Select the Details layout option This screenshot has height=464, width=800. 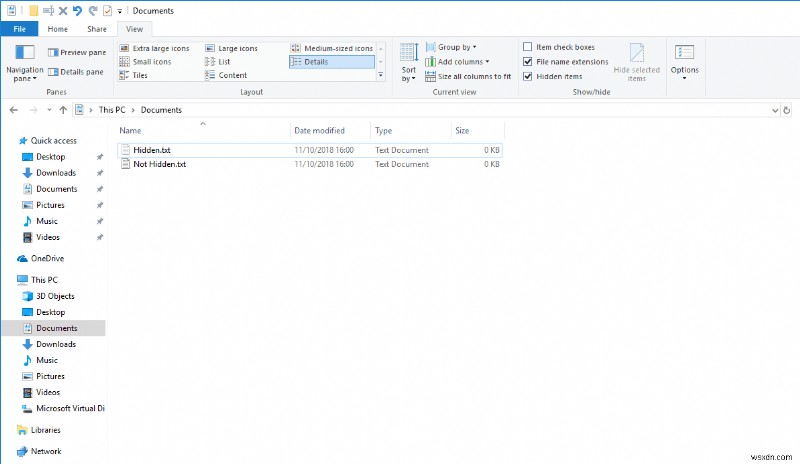pyautogui.click(x=332, y=62)
